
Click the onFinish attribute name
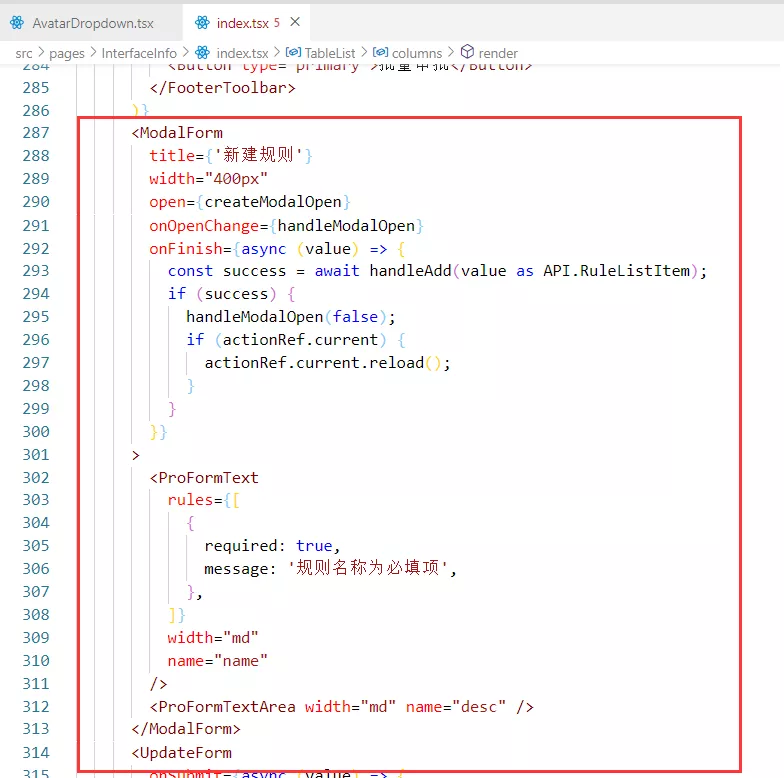186,249
